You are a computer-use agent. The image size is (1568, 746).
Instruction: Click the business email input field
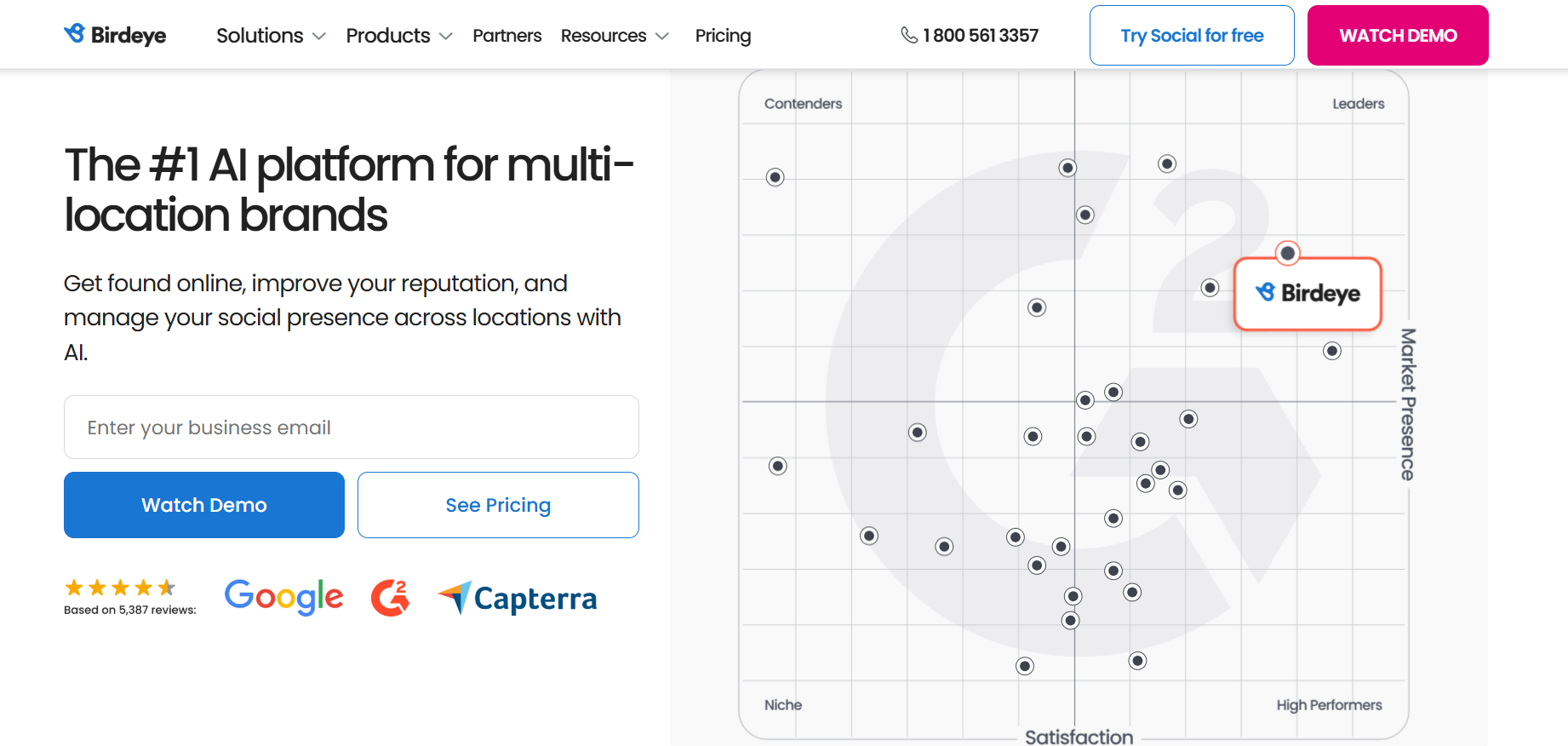pyautogui.click(x=351, y=427)
